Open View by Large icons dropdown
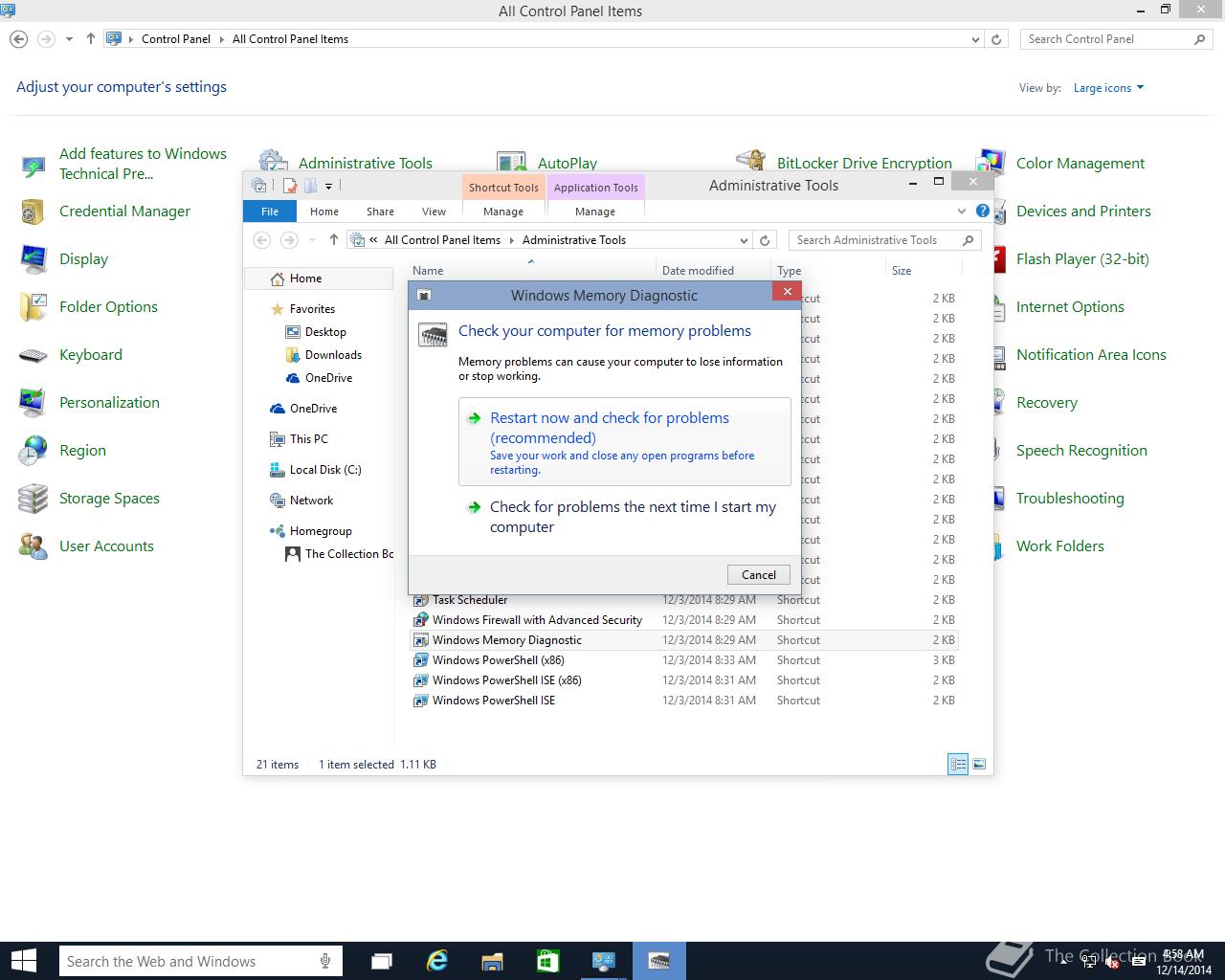This screenshot has height=980, width=1225. pos(1108,88)
